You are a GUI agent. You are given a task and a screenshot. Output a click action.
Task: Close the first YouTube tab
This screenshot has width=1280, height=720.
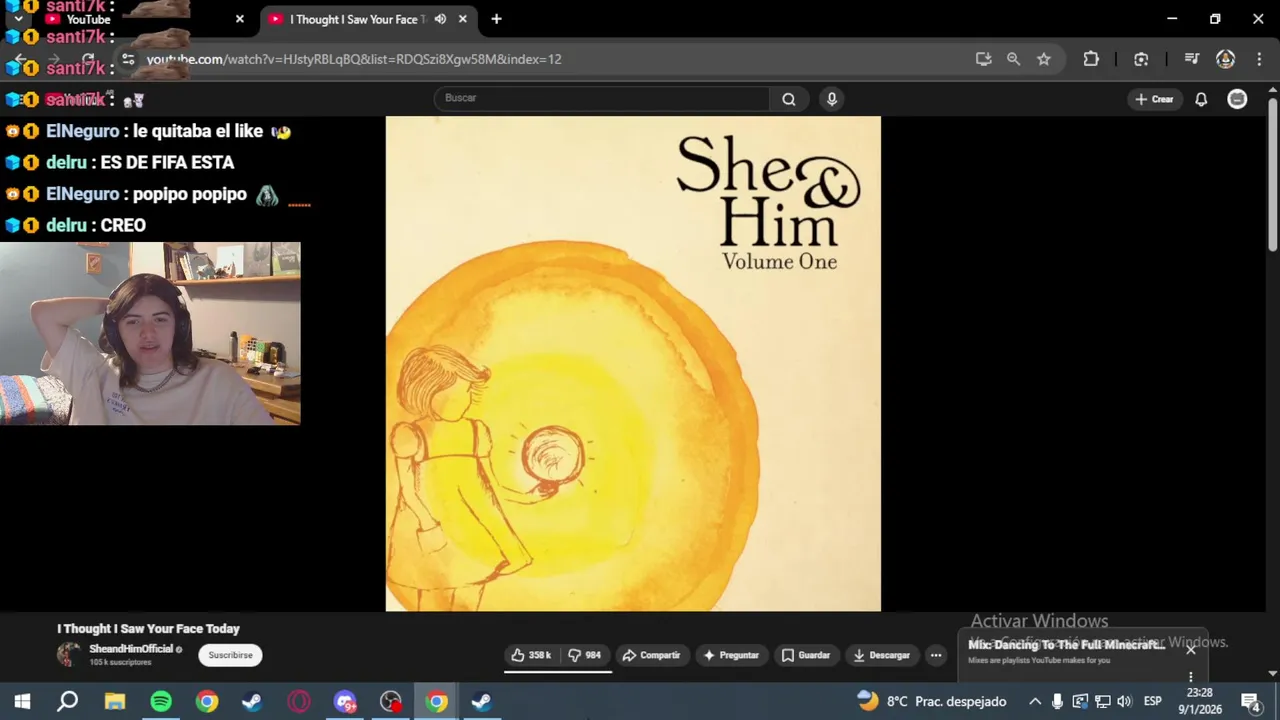pyautogui.click(x=239, y=19)
